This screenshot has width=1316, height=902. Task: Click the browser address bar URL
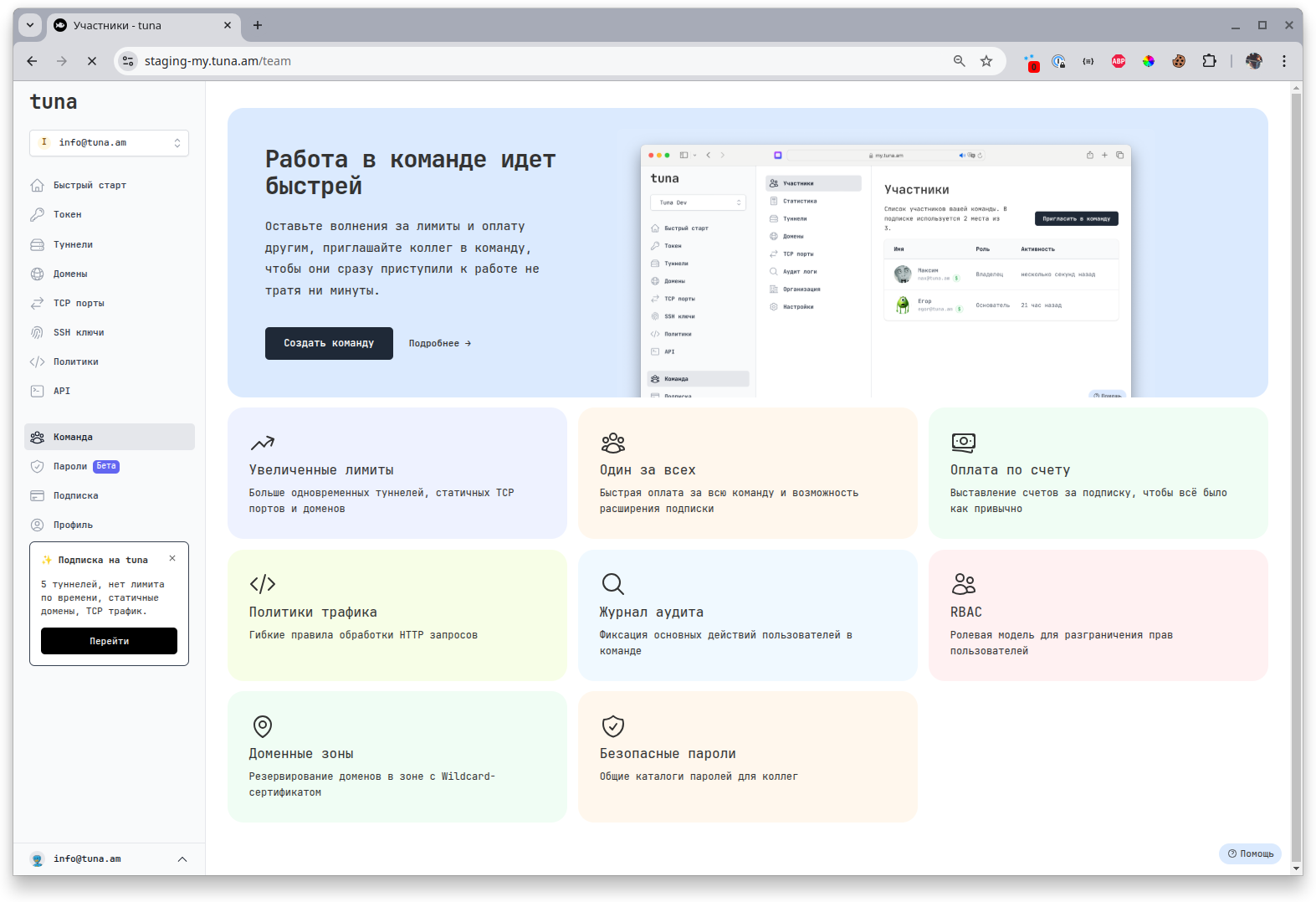tap(535, 61)
